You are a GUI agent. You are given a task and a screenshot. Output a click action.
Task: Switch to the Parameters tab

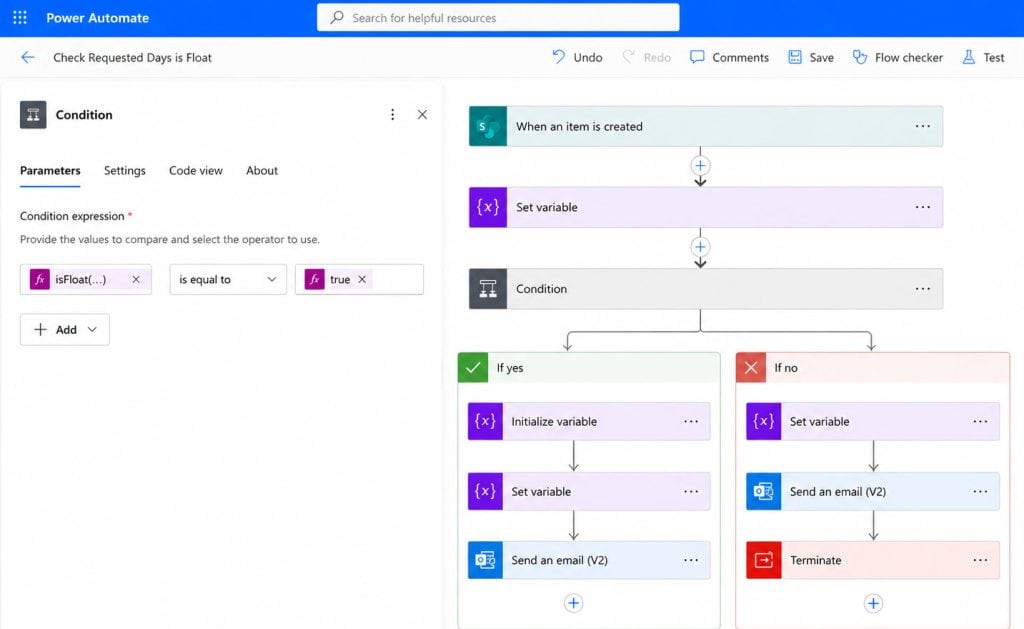50,170
